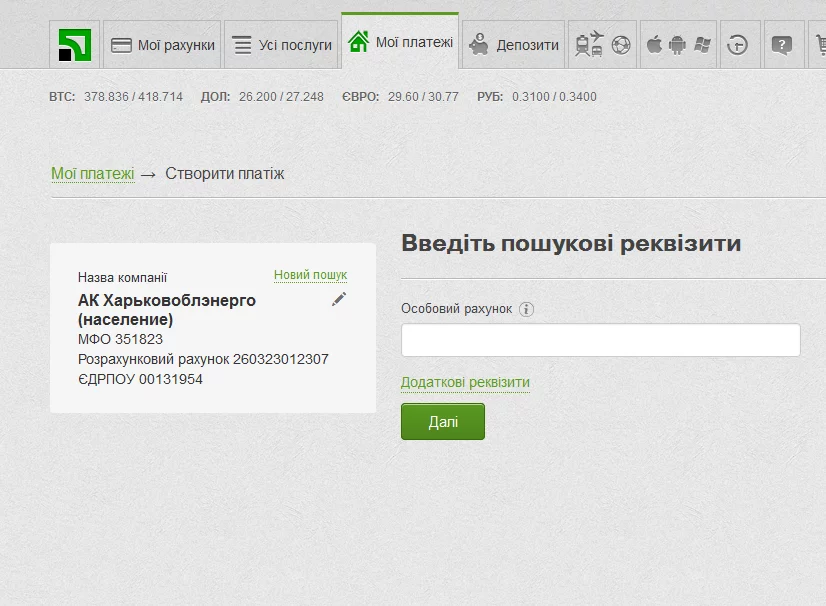The image size is (826, 606).
Task: Expand the Додаткові реквізити link
Action: [x=465, y=383]
